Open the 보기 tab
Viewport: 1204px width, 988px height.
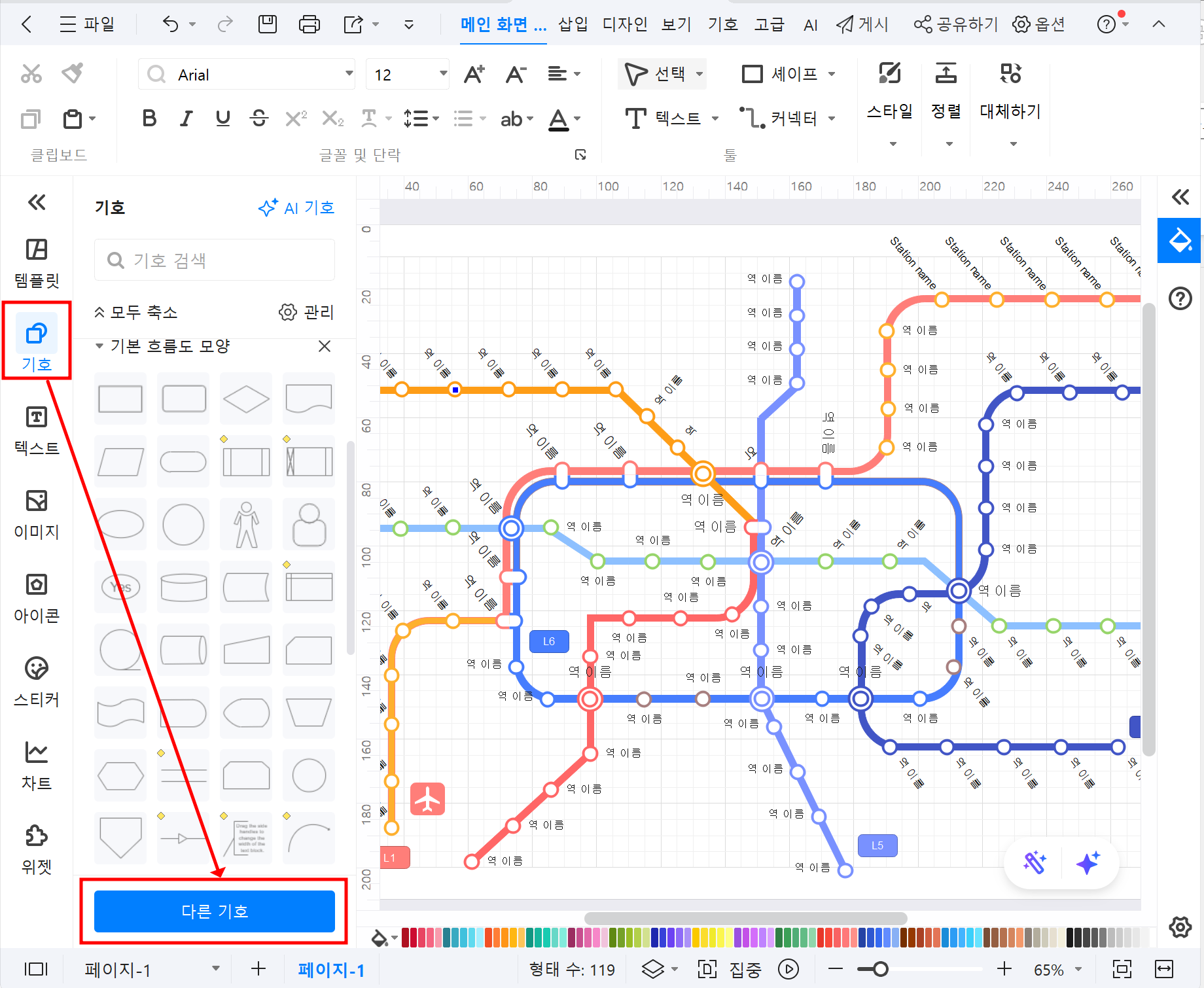[676, 25]
